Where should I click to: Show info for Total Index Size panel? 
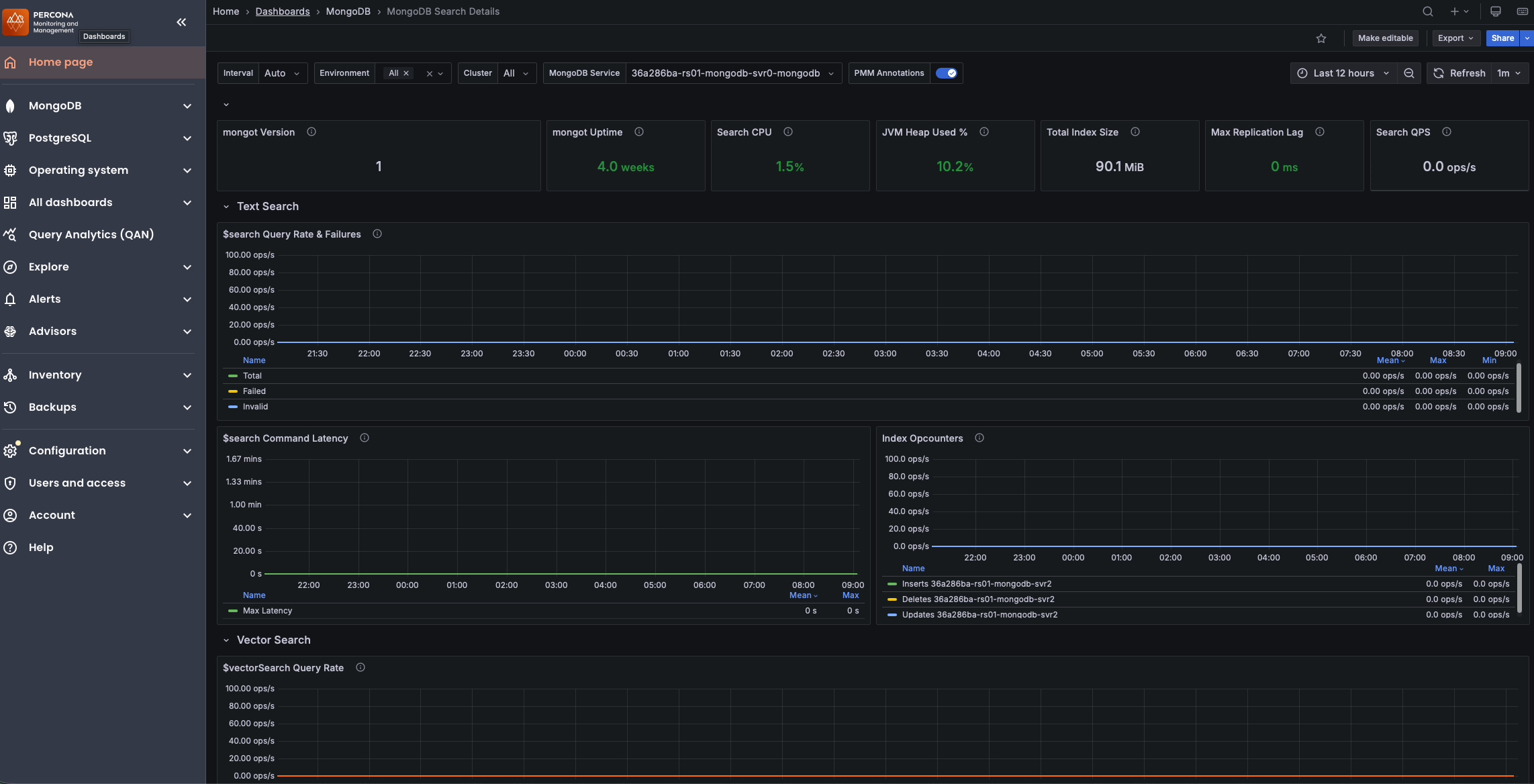(1135, 132)
